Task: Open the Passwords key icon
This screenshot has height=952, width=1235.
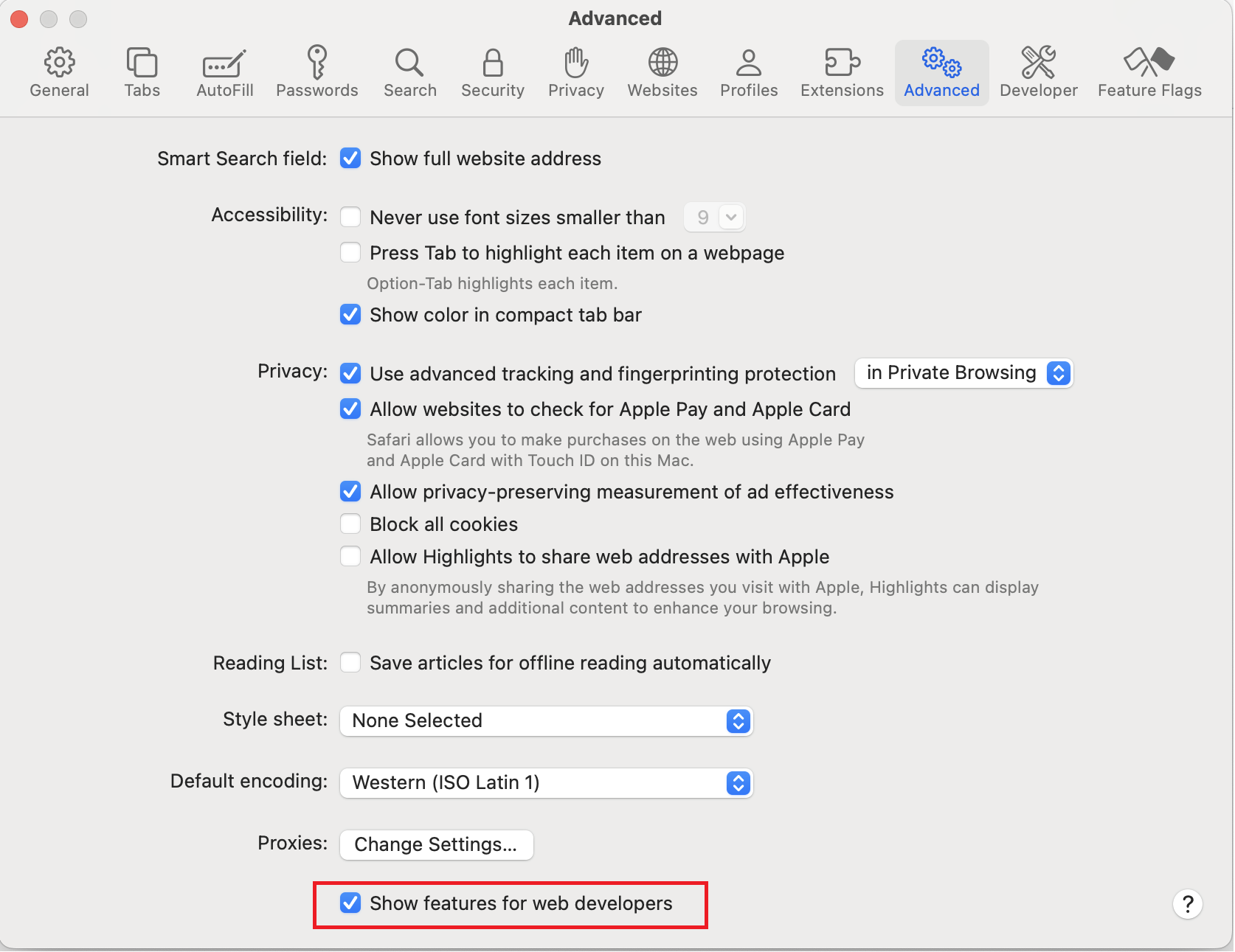Action: [317, 62]
